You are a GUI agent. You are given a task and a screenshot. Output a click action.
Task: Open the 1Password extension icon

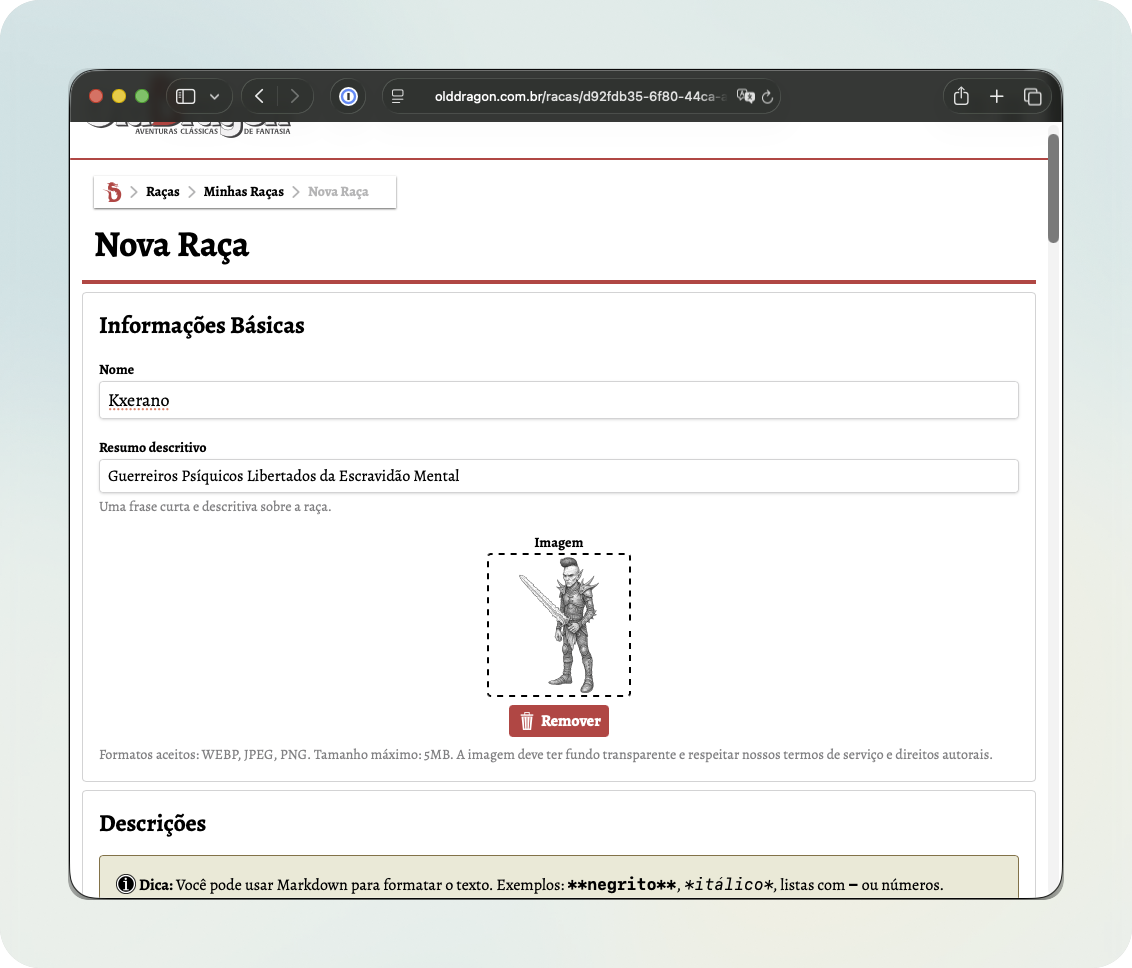tap(348, 96)
